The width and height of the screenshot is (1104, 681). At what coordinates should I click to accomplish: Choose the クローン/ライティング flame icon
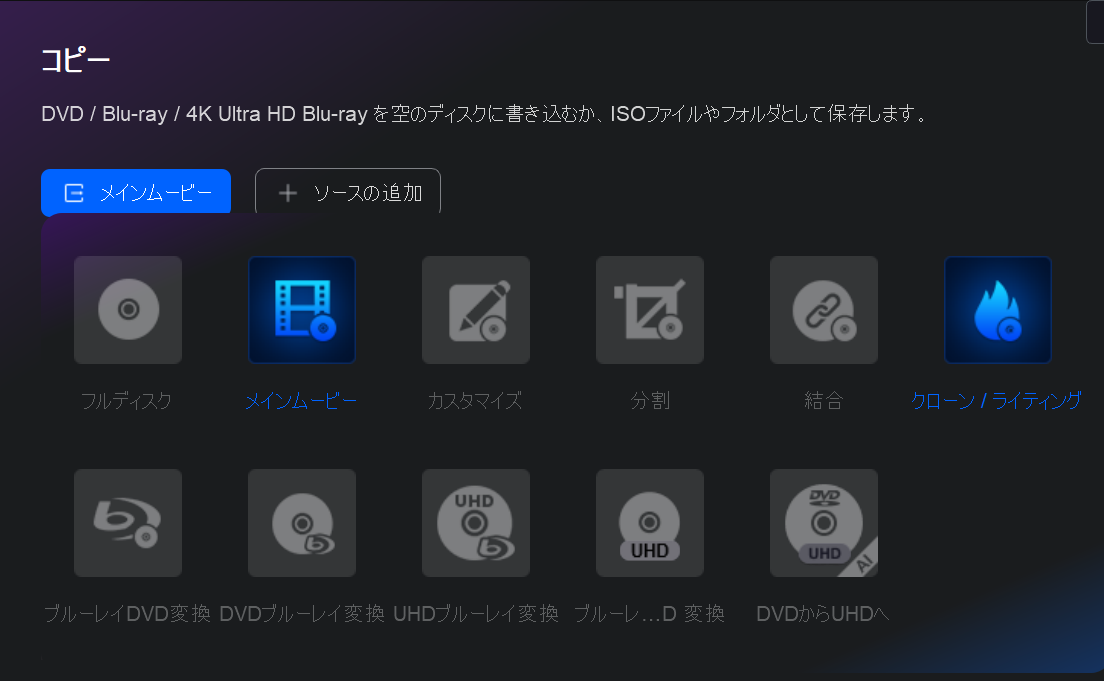998,310
